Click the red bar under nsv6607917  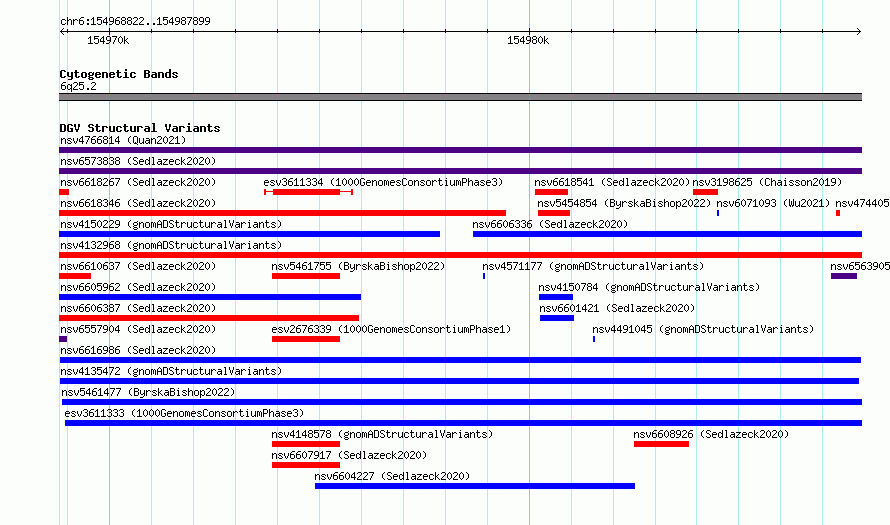pos(306,465)
